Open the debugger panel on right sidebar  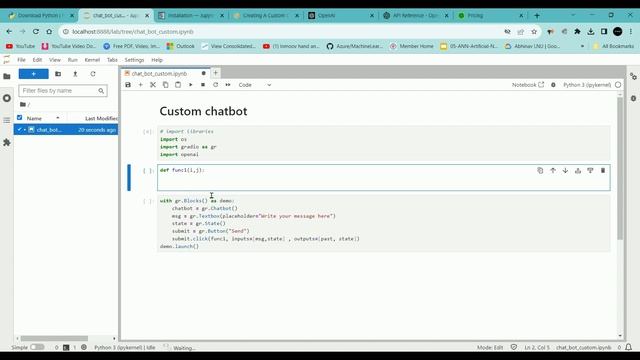(633, 98)
